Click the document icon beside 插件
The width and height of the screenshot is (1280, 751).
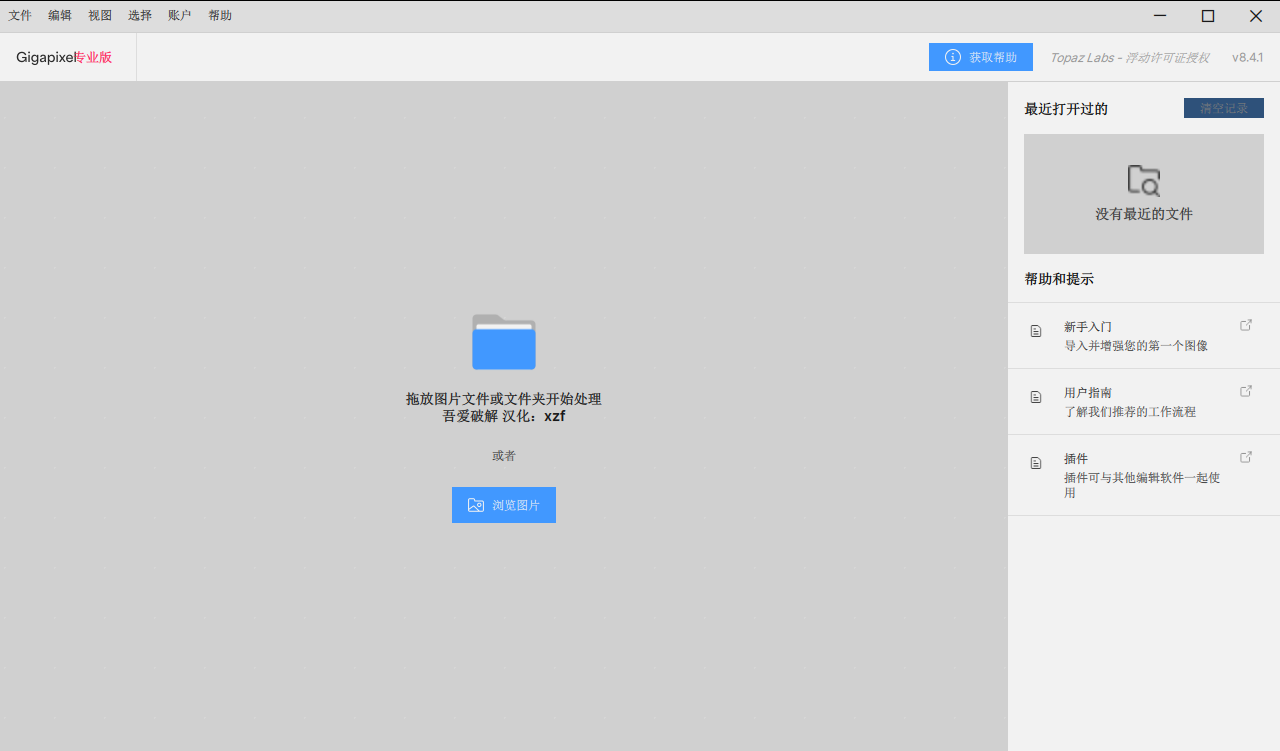(1036, 463)
